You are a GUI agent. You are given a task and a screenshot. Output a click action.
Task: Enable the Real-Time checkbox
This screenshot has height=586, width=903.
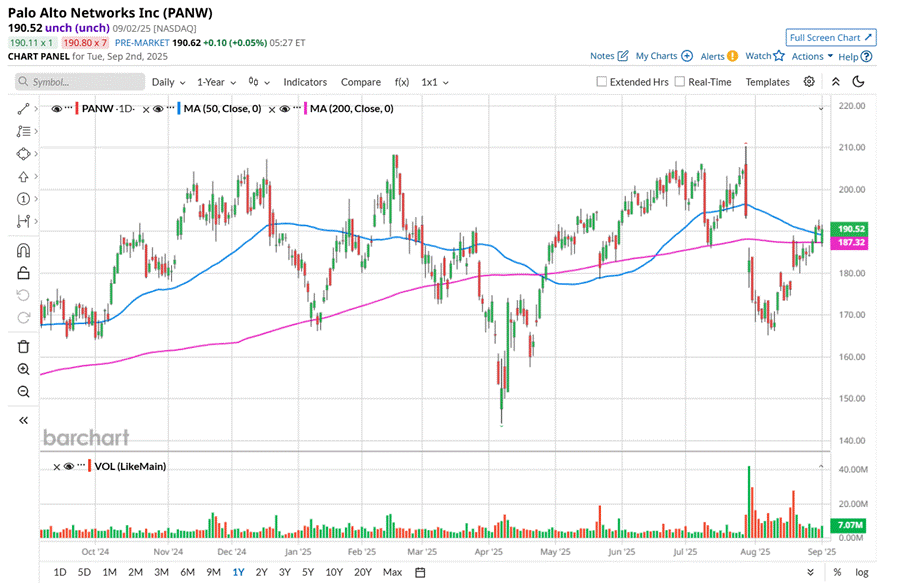(x=680, y=82)
